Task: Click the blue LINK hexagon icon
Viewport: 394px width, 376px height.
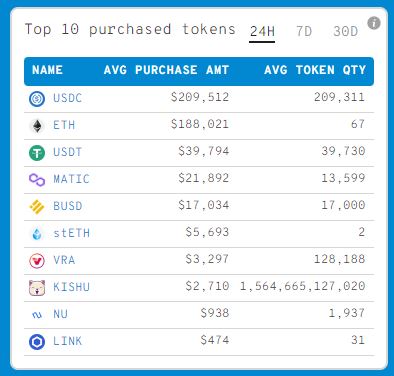Action: [37, 342]
